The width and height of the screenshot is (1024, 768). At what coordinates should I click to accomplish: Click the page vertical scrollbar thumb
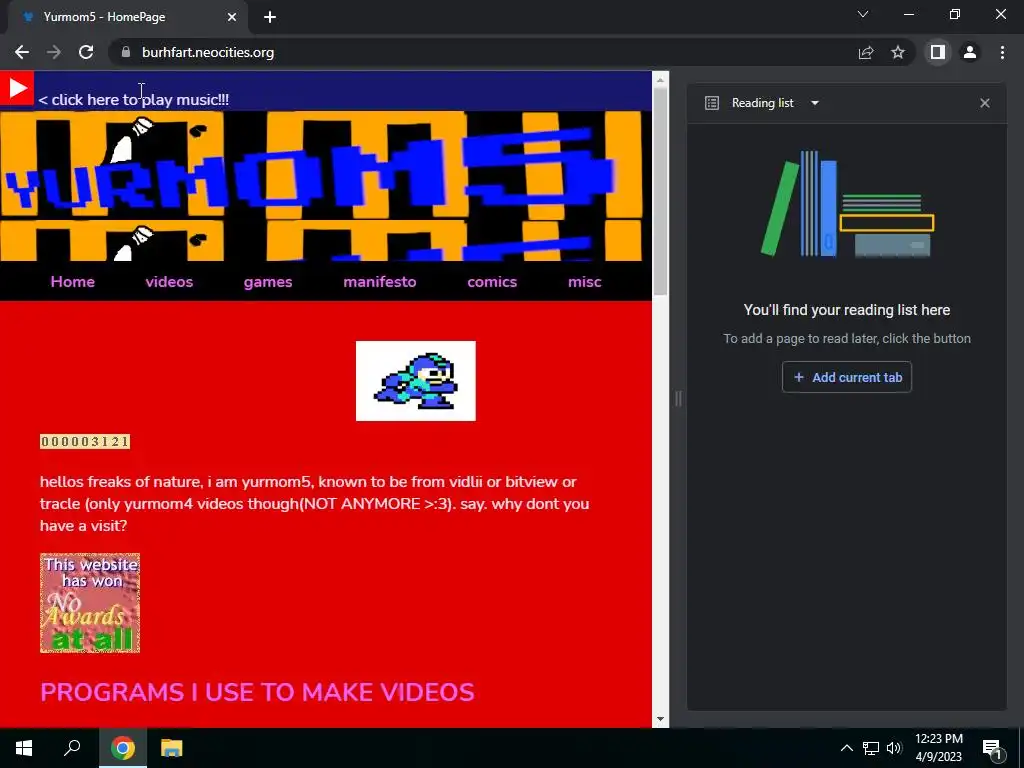(660, 191)
